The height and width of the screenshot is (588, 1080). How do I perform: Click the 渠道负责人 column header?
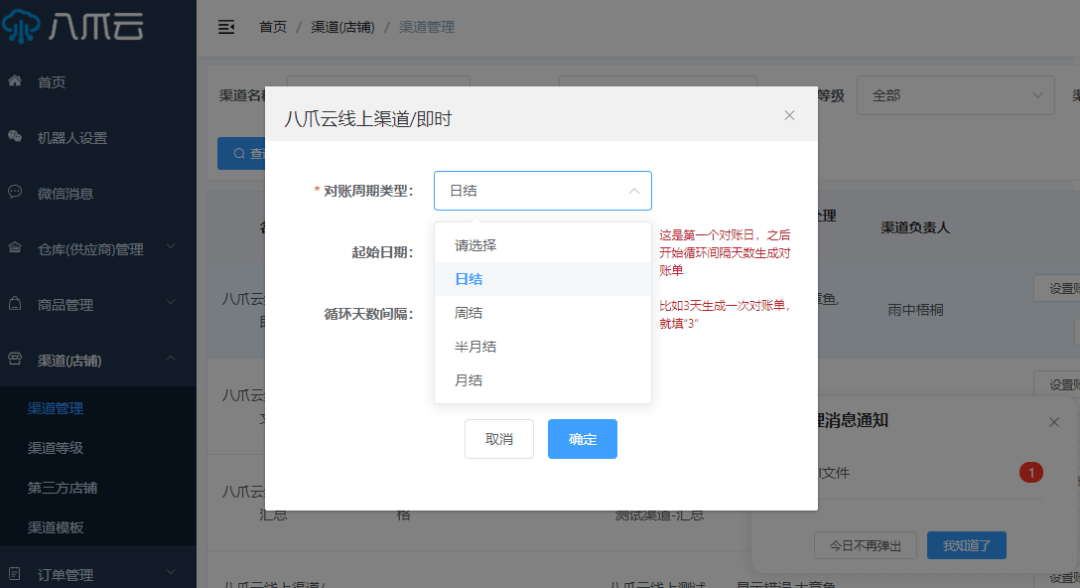point(915,228)
